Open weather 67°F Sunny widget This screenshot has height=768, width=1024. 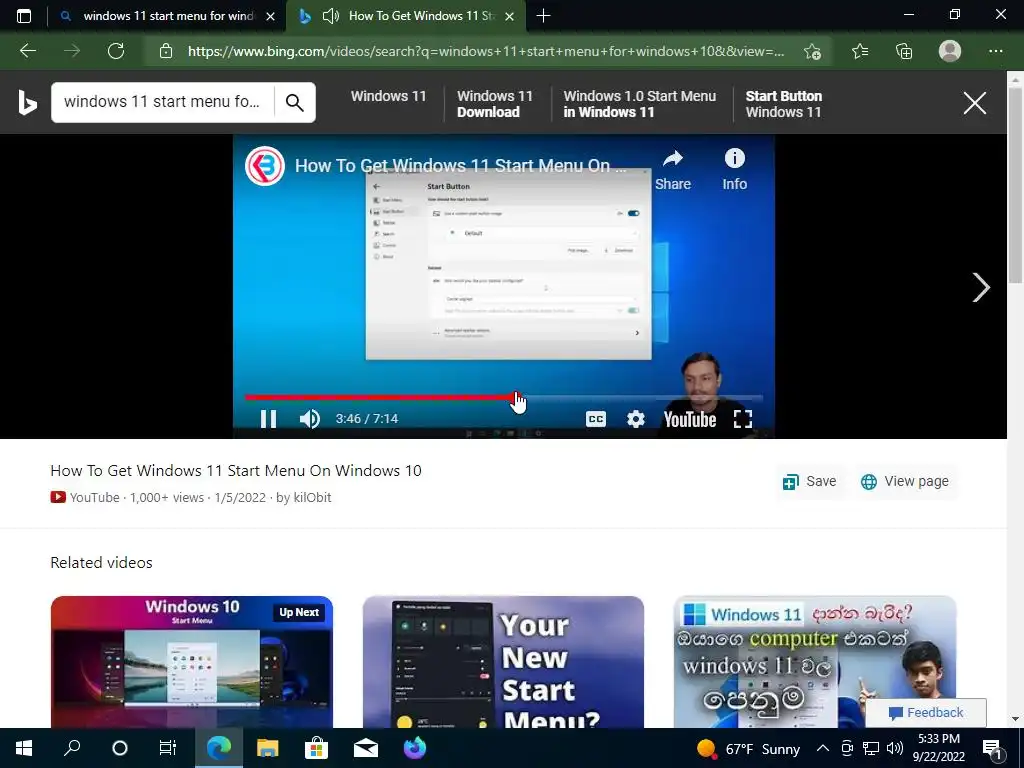pos(748,748)
